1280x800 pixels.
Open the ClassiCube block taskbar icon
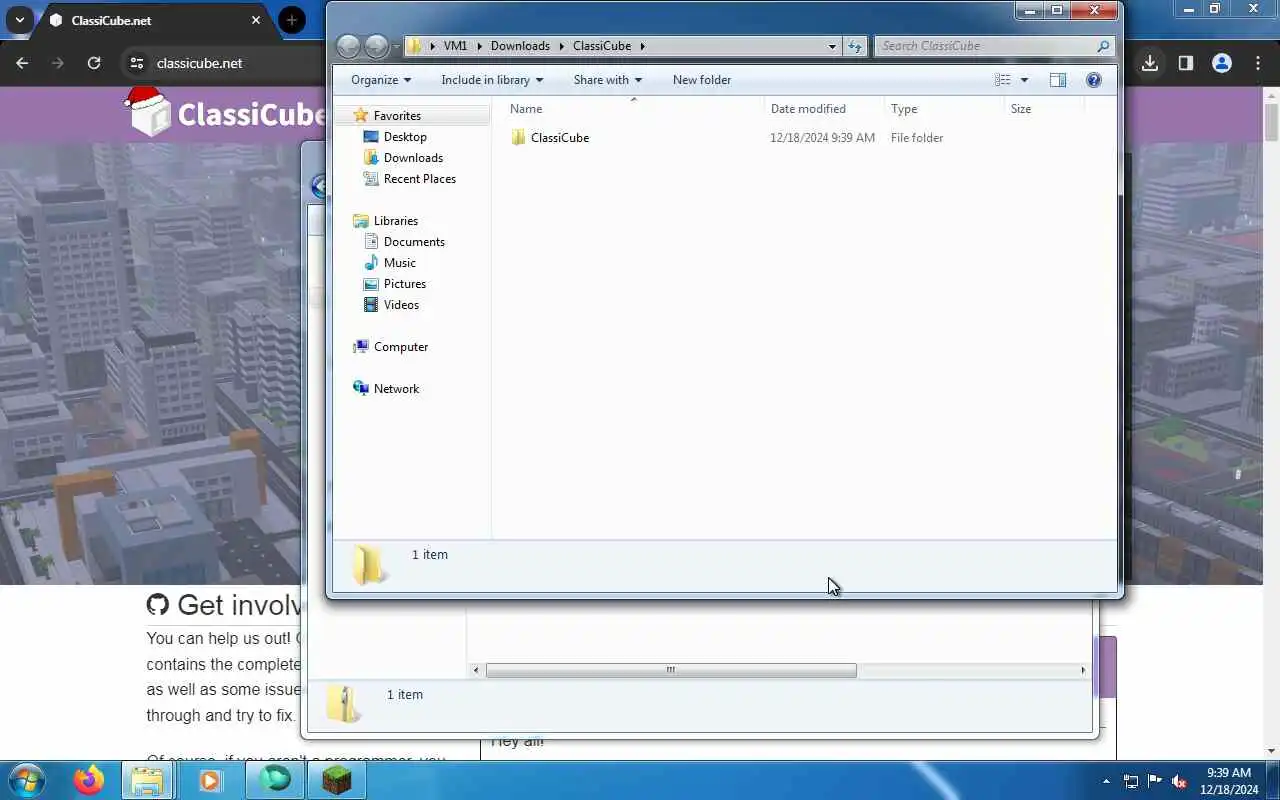(337, 780)
